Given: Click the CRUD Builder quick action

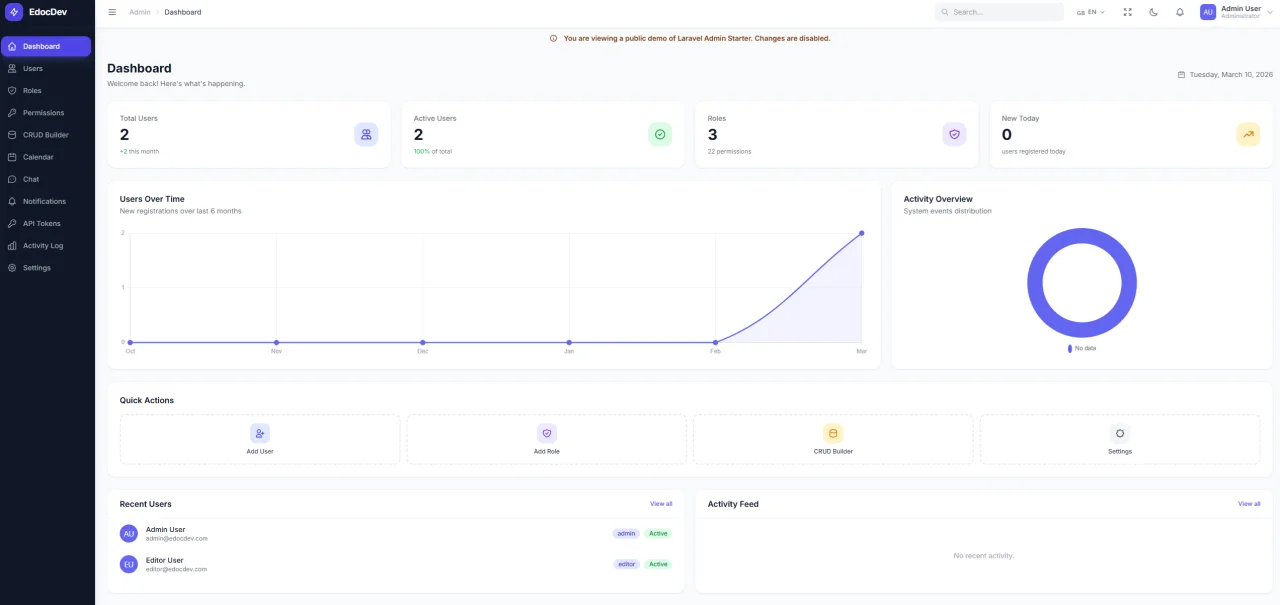Looking at the screenshot, I should click(x=833, y=439).
